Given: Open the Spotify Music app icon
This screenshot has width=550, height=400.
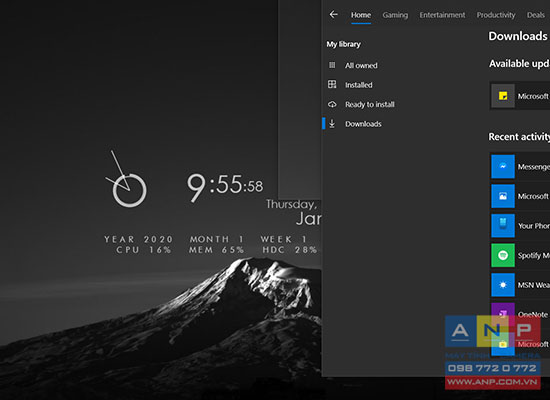Looking at the screenshot, I should point(503,255).
